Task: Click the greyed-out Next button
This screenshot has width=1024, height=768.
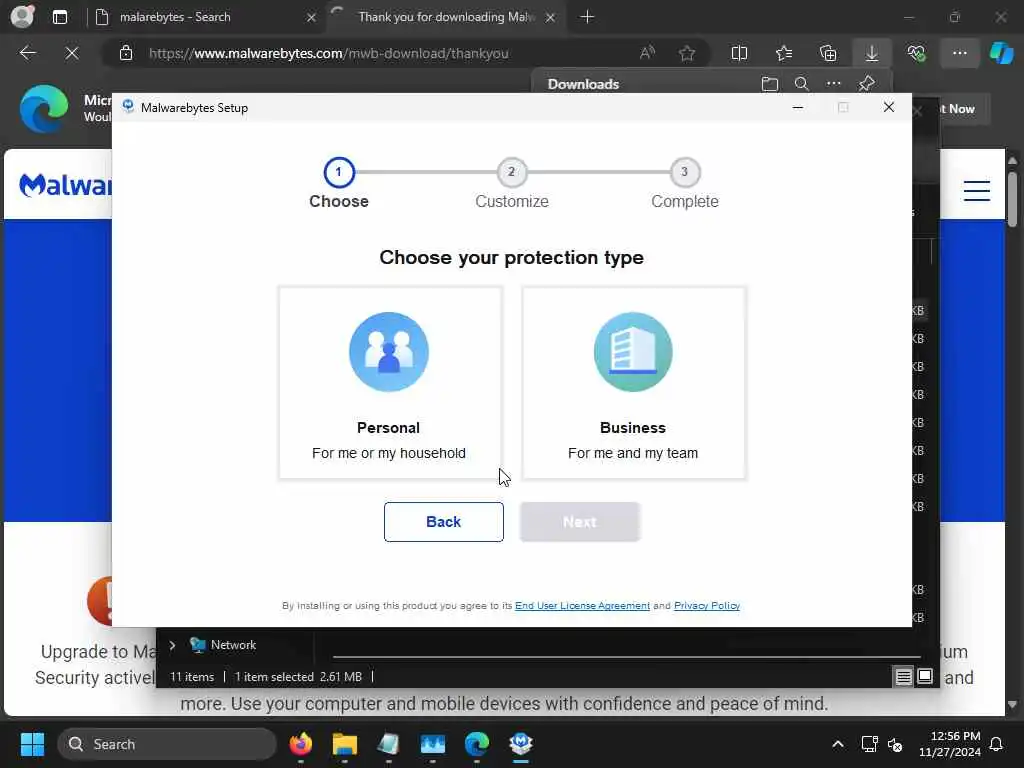Action: [x=579, y=522]
